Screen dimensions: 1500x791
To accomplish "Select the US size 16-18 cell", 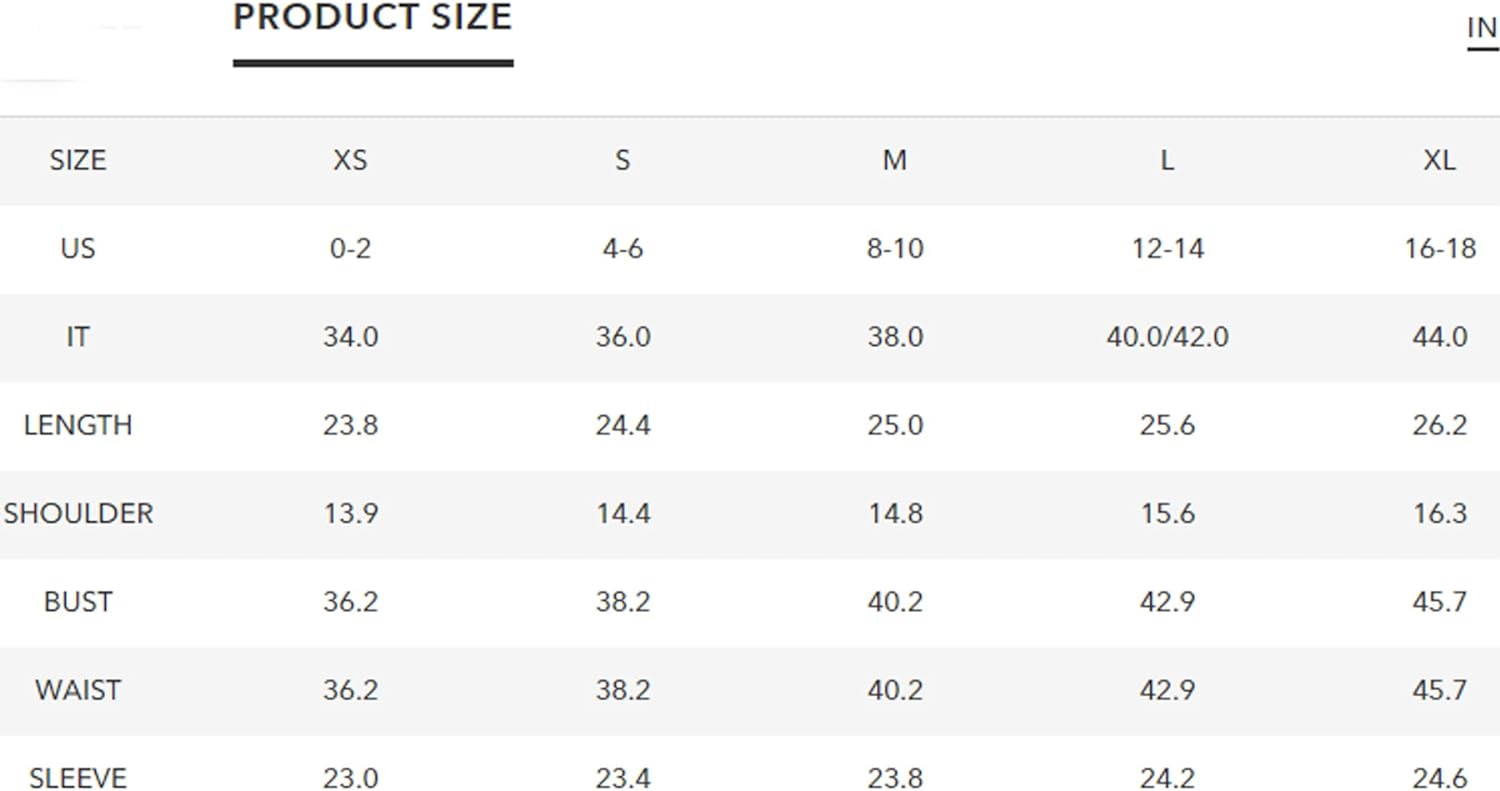I will tap(1439, 248).
